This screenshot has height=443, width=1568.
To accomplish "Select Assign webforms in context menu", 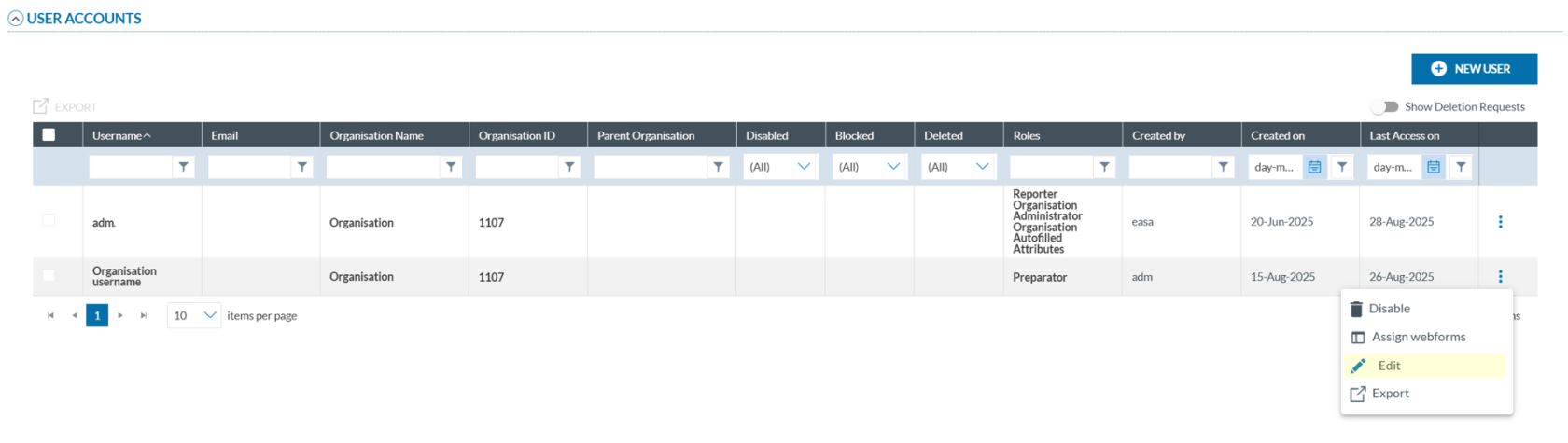I will pos(1418,337).
